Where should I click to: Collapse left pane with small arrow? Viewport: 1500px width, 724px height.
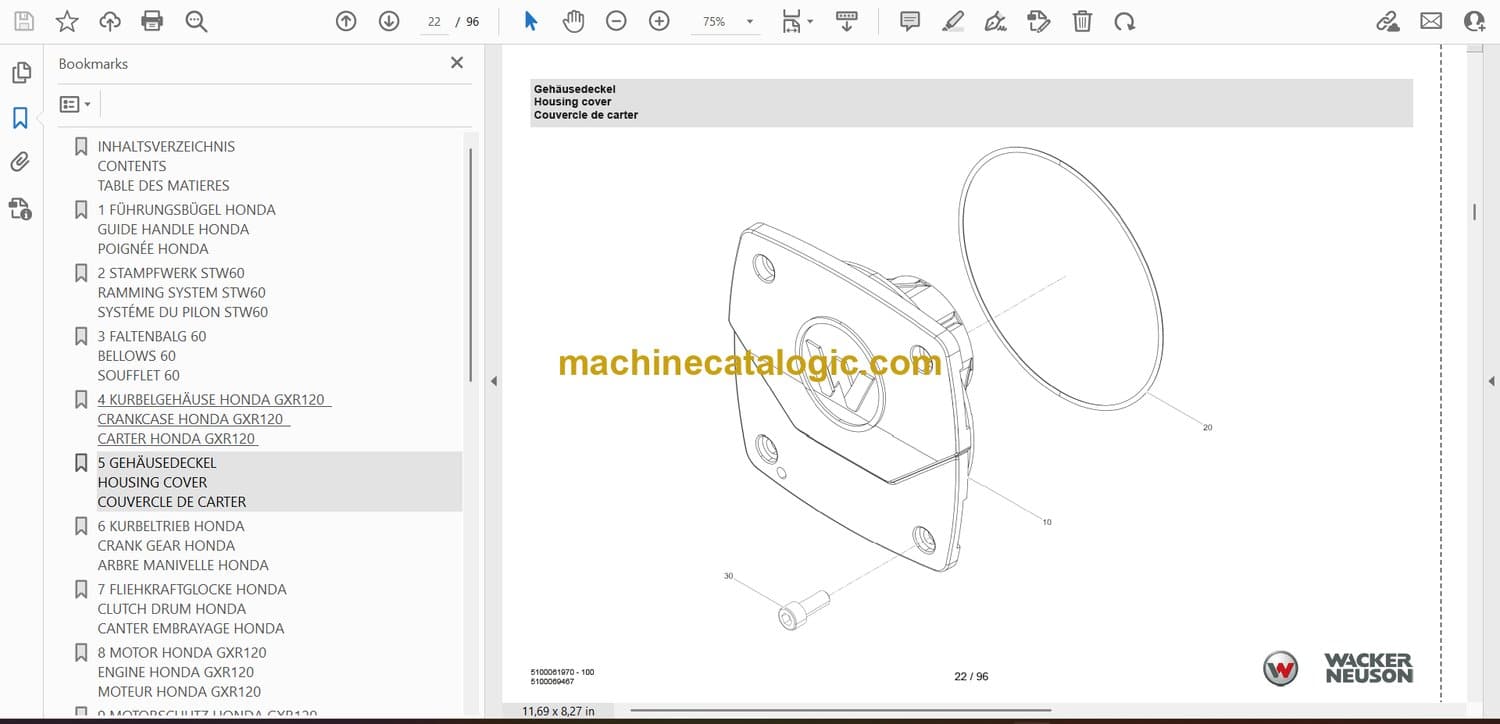pyautogui.click(x=492, y=381)
